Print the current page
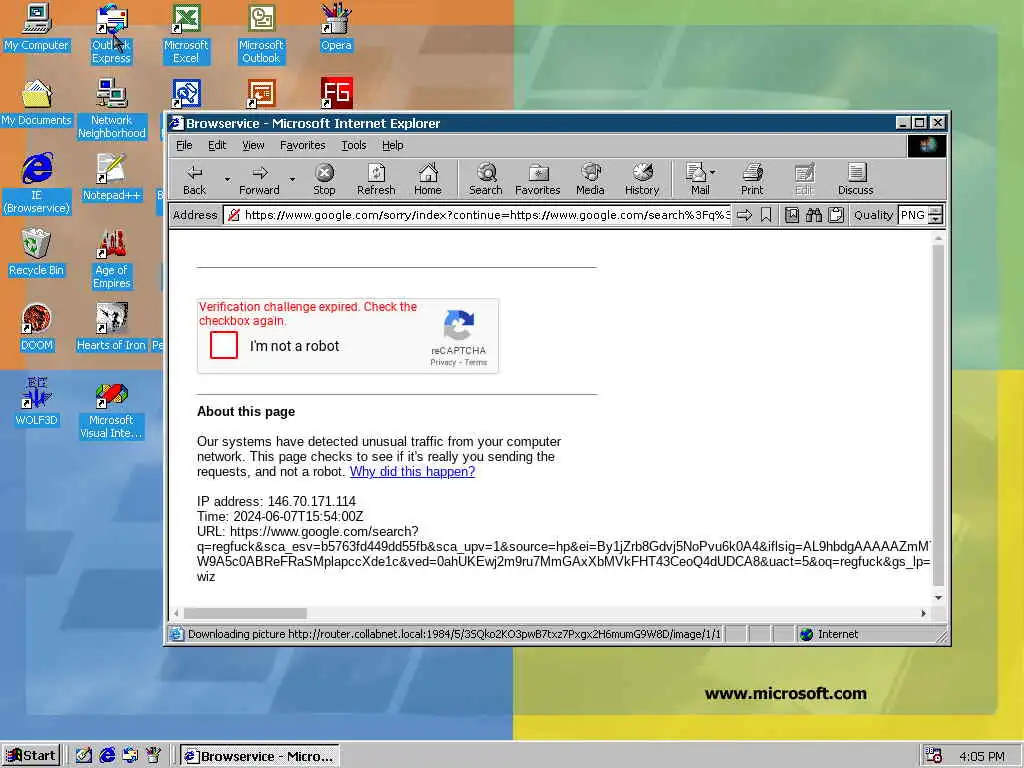 (x=752, y=180)
